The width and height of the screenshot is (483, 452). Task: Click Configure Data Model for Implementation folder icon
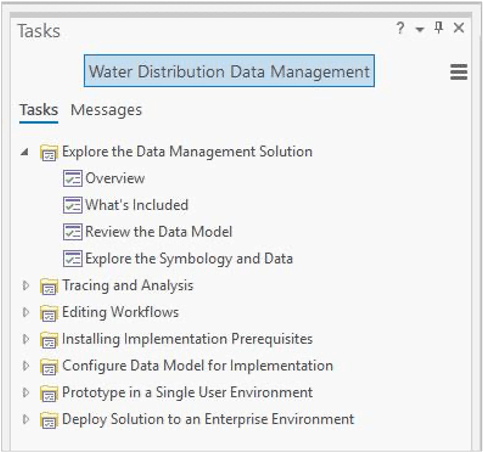(x=49, y=367)
